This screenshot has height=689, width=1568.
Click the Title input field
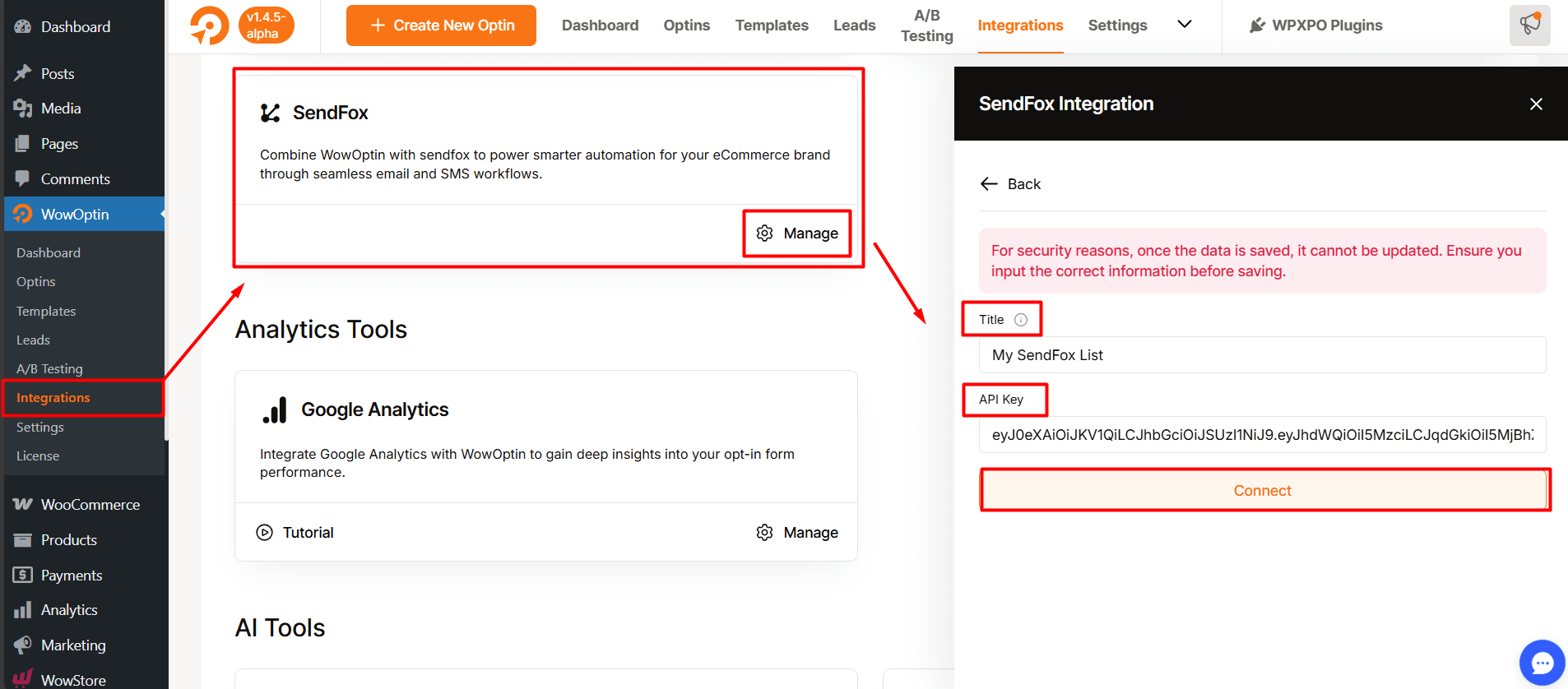click(1263, 355)
